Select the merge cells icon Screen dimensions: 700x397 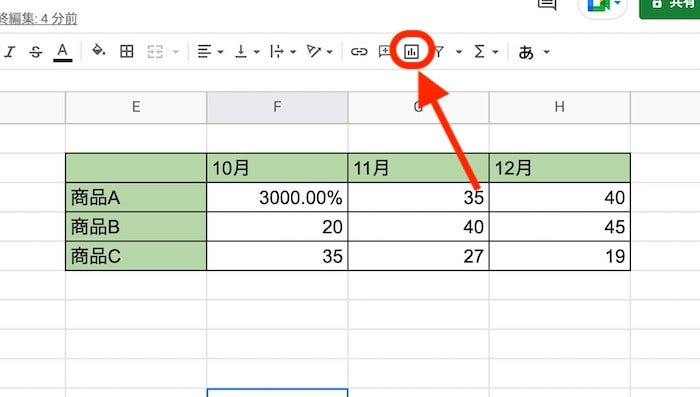(155, 52)
